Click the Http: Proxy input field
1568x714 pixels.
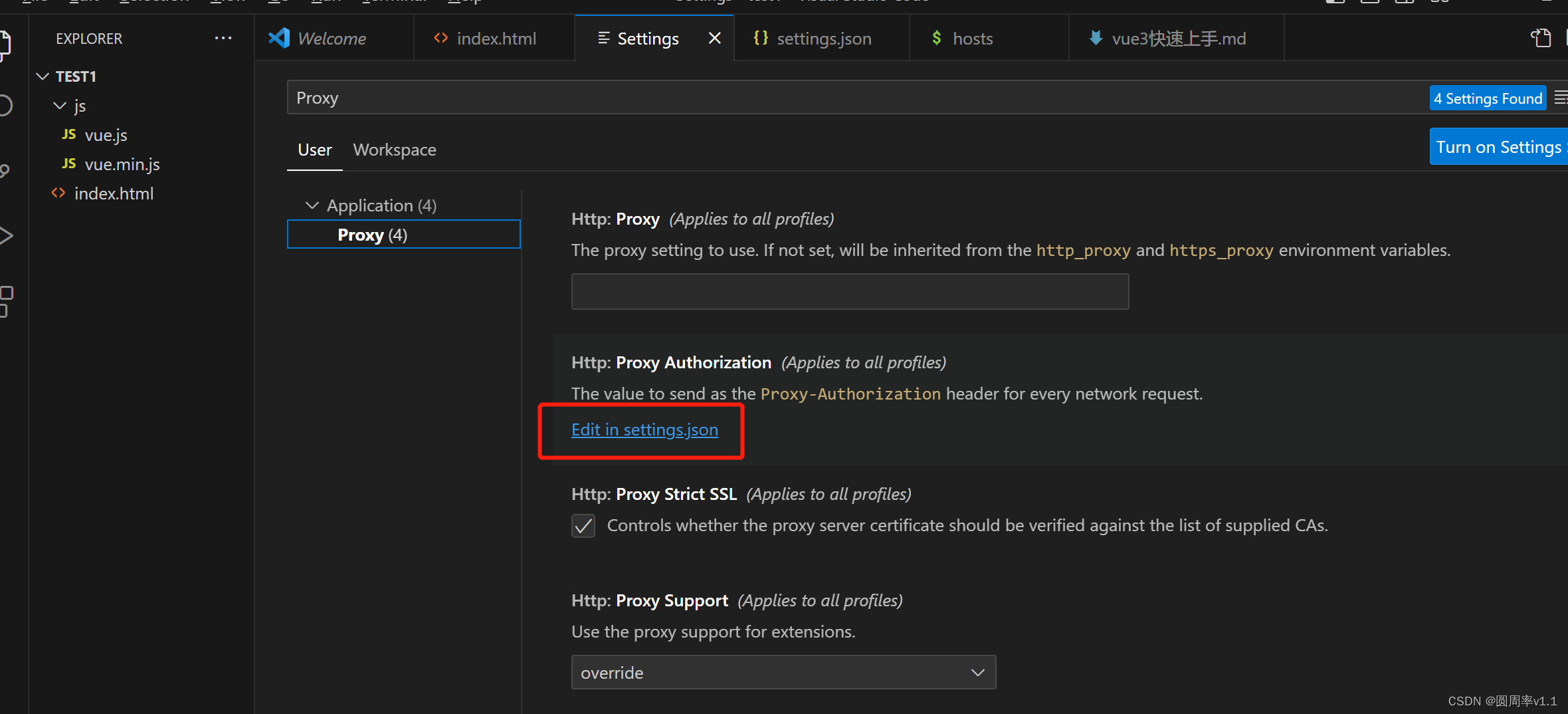pyautogui.click(x=850, y=291)
